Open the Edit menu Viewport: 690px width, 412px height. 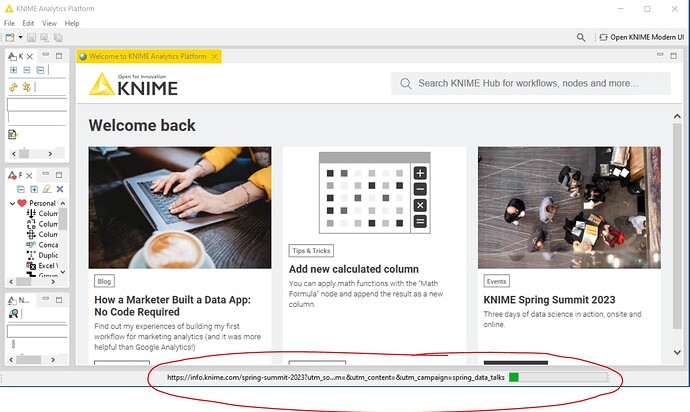pyautogui.click(x=28, y=23)
